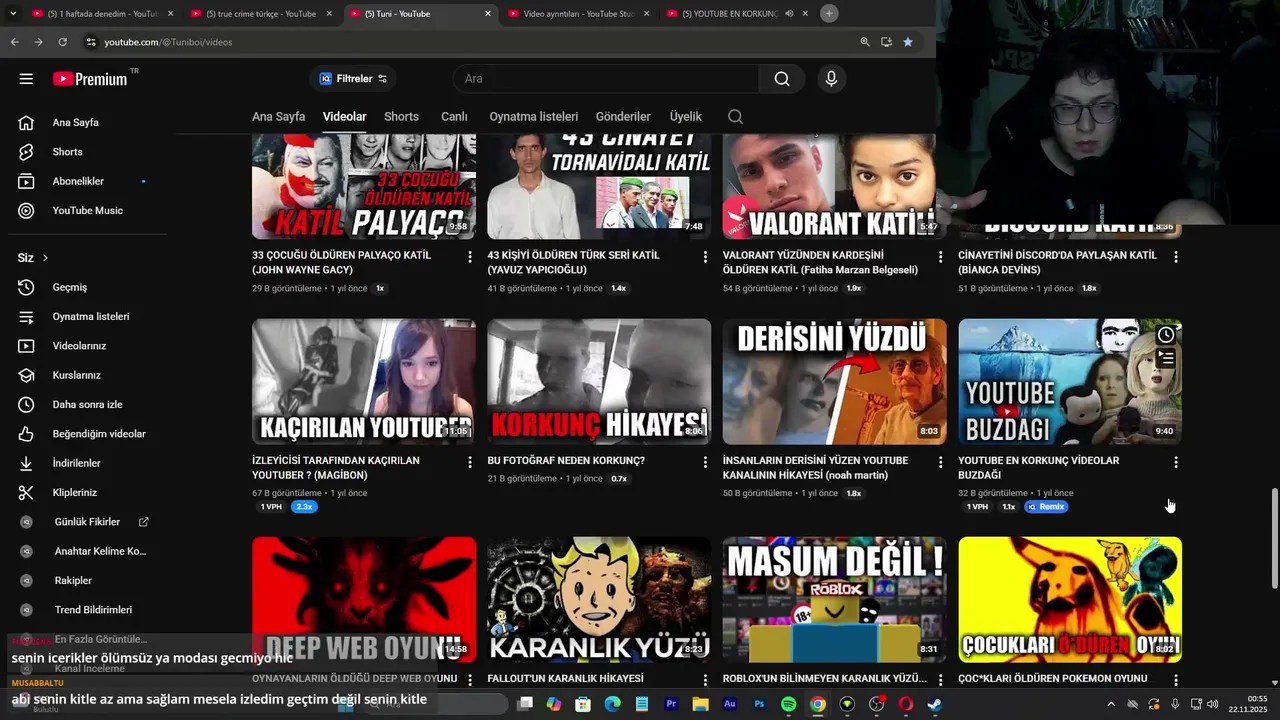This screenshot has width=1280, height=720.
Task: Switch to Video ayrıntıları YouTube Studio tab
Action: coord(578,14)
